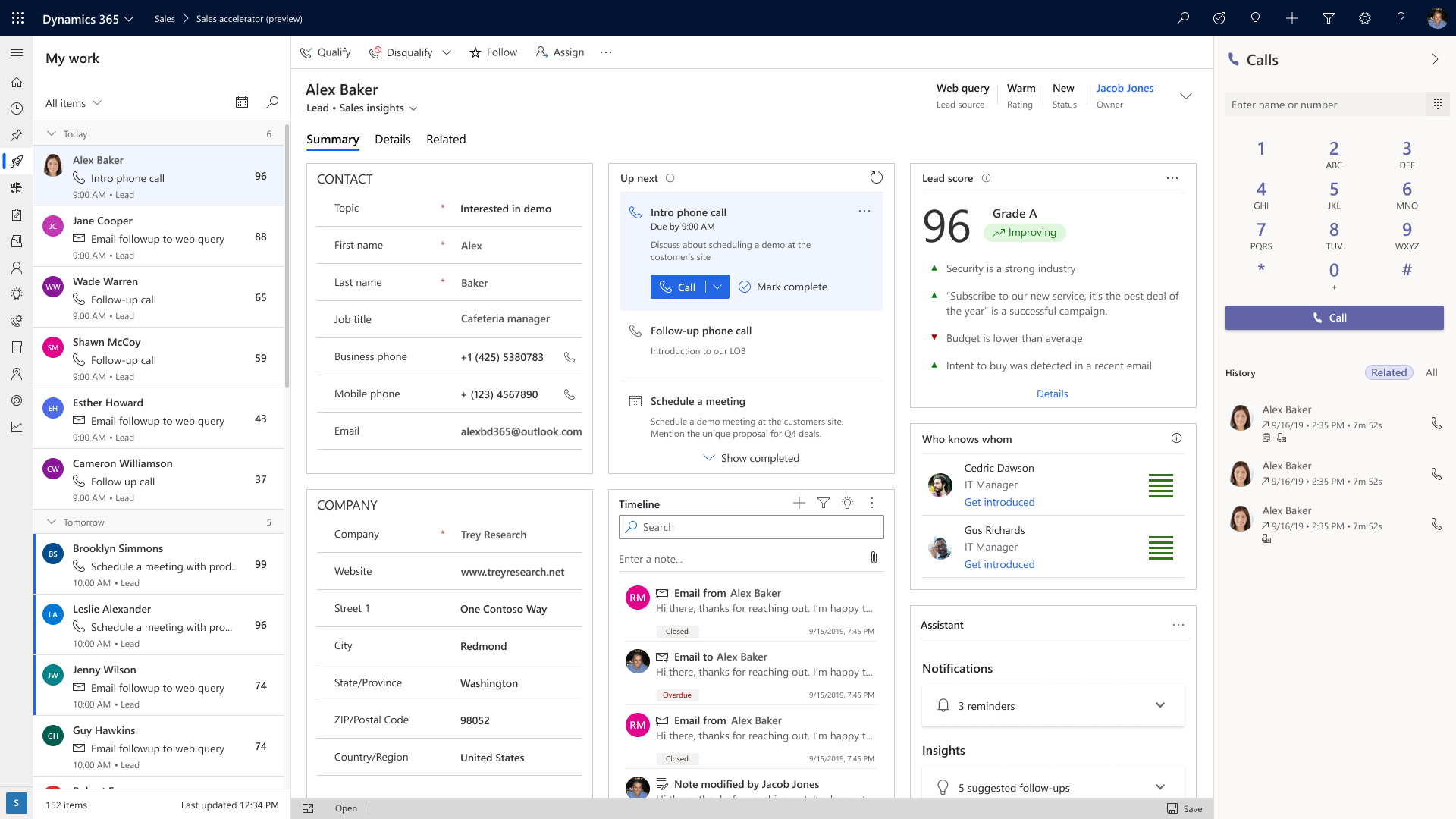Click Get introduced for Cedric Dawson

click(999, 501)
